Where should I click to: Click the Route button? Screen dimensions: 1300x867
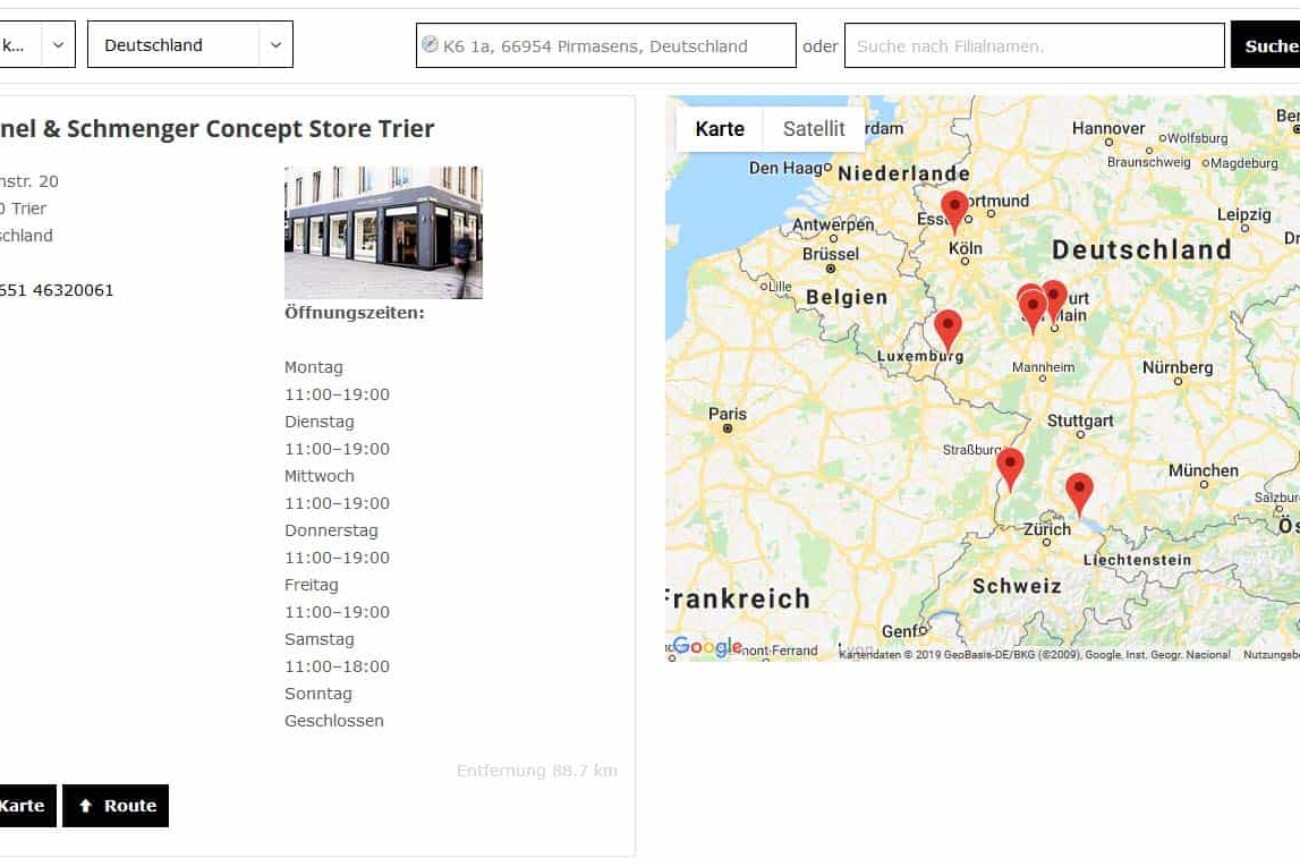click(x=116, y=806)
